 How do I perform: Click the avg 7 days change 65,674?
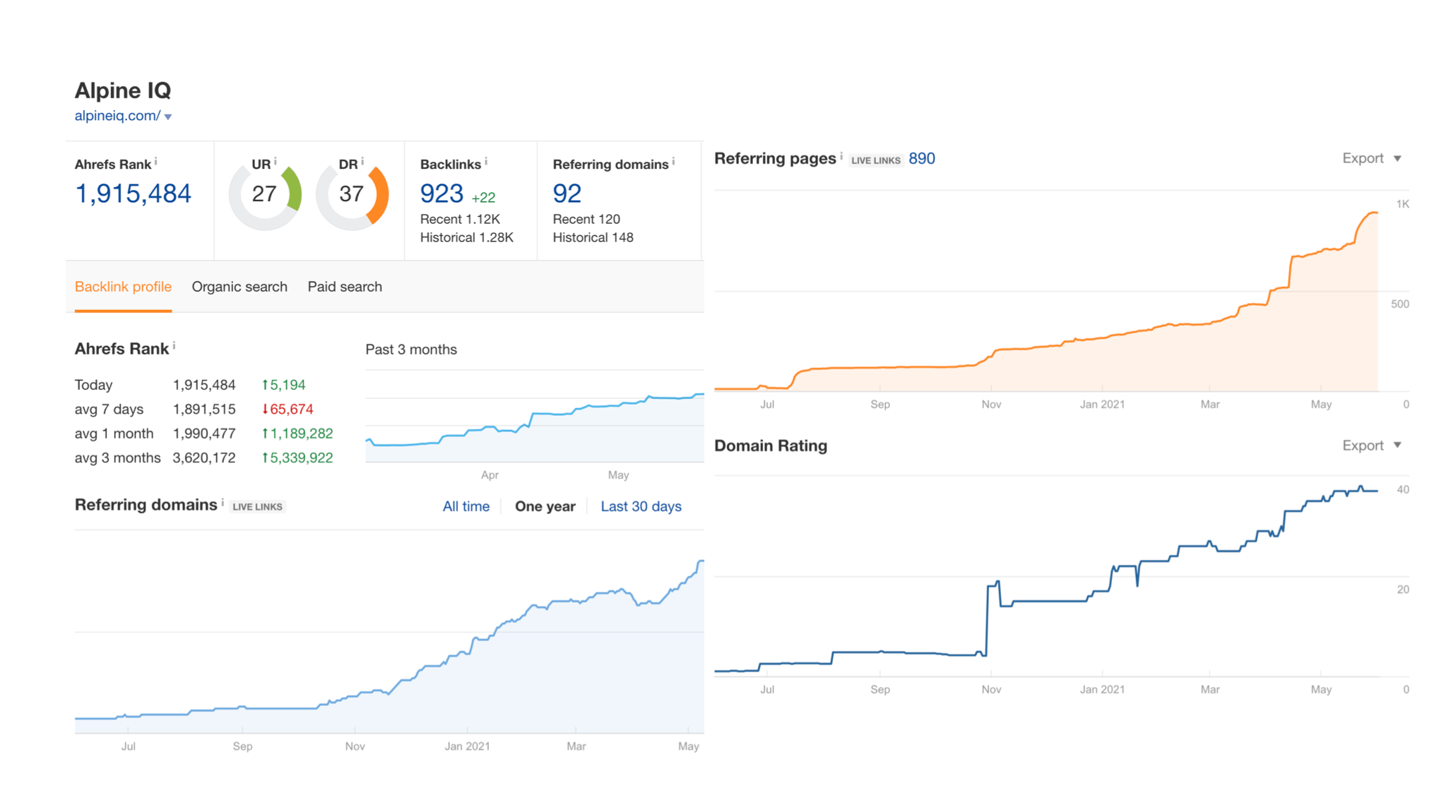point(288,409)
